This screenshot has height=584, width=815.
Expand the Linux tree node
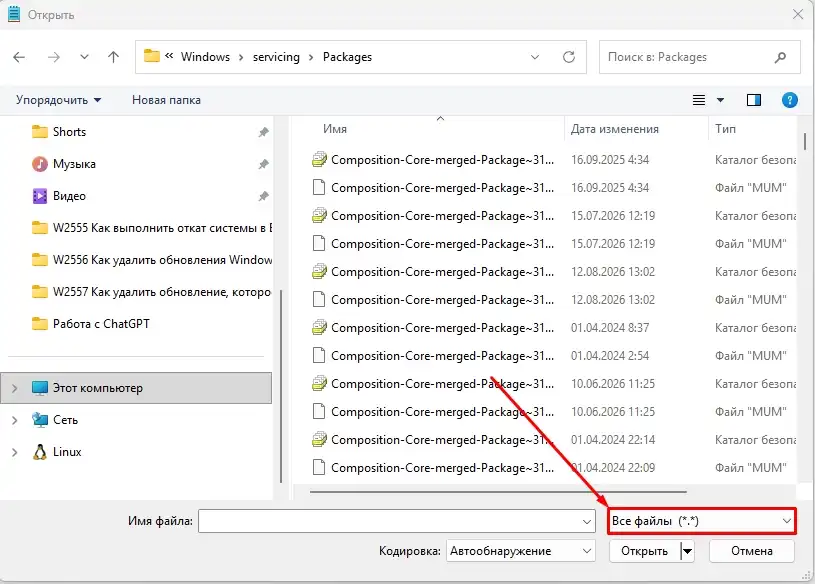(15, 452)
